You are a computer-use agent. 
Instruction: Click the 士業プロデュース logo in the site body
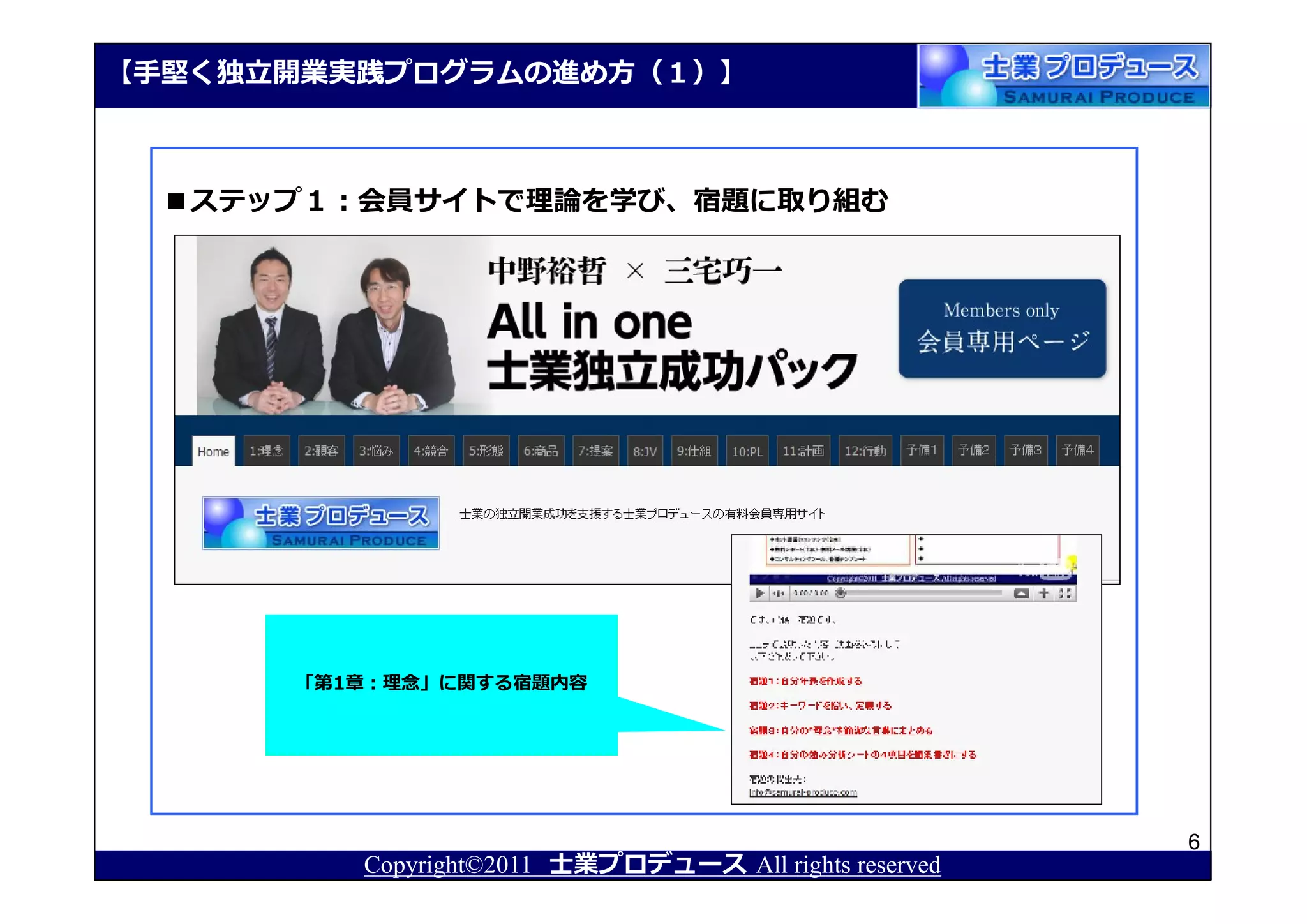(321, 523)
